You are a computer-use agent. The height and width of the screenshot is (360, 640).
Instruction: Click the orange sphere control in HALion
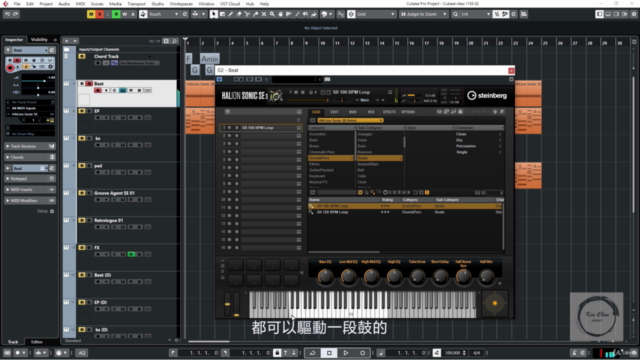tap(495, 303)
